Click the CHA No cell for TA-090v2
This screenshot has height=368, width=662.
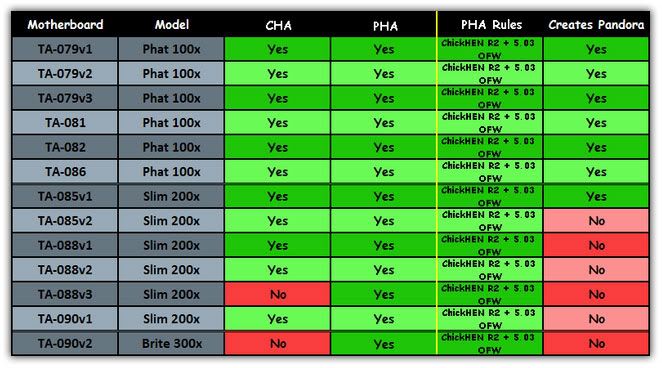(x=278, y=344)
